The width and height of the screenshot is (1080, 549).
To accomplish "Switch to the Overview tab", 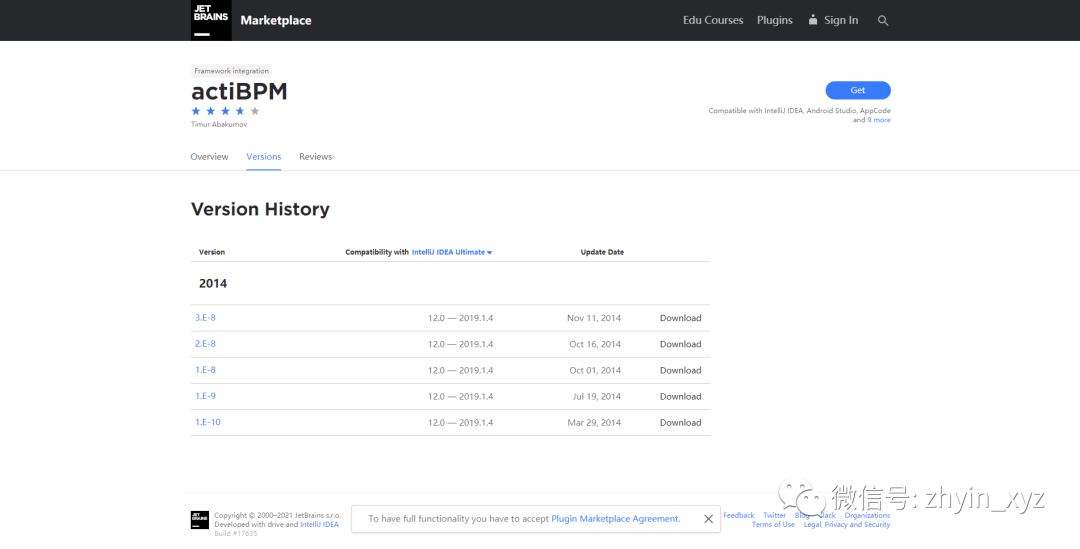I will click(209, 157).
